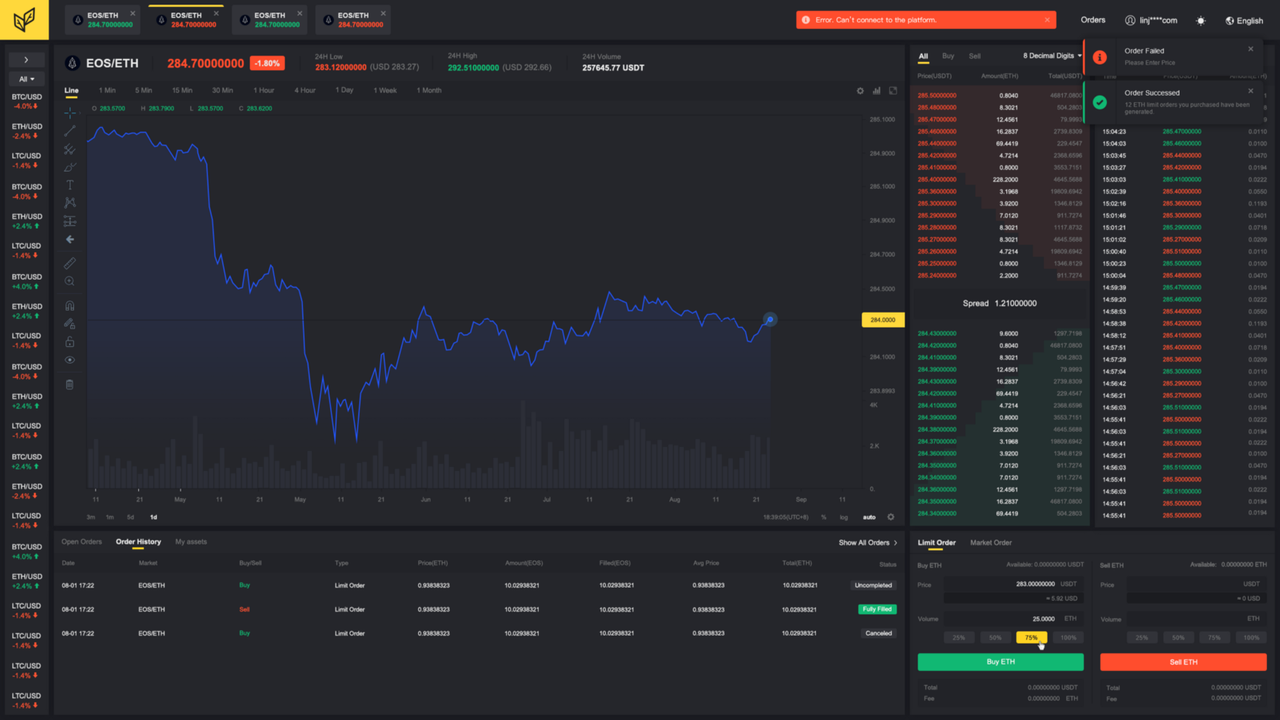Select the 100% volume button
Screen dimensions: 1280x720
pos(1069,637)
